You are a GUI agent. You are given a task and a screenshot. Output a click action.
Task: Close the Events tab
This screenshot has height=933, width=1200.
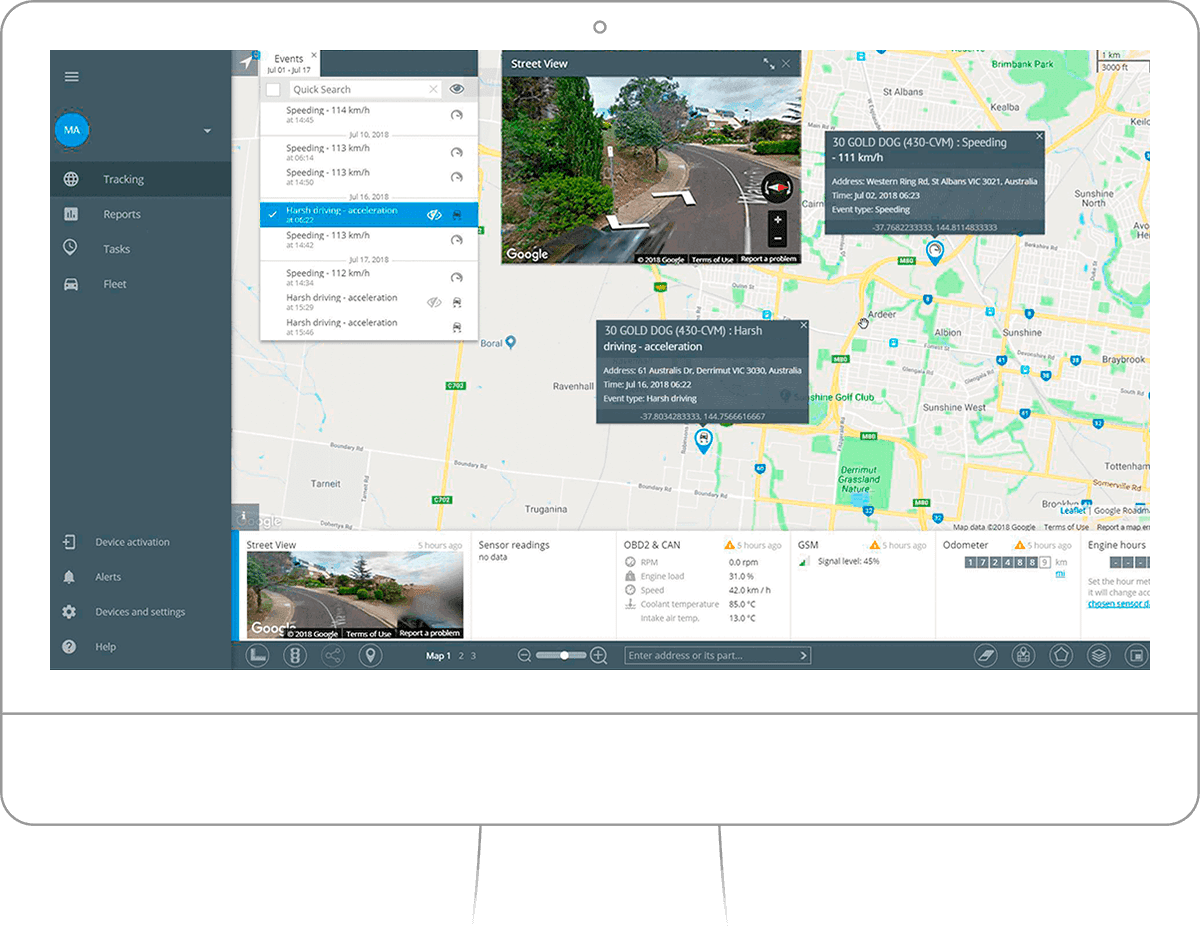click(x=314, y=56)
